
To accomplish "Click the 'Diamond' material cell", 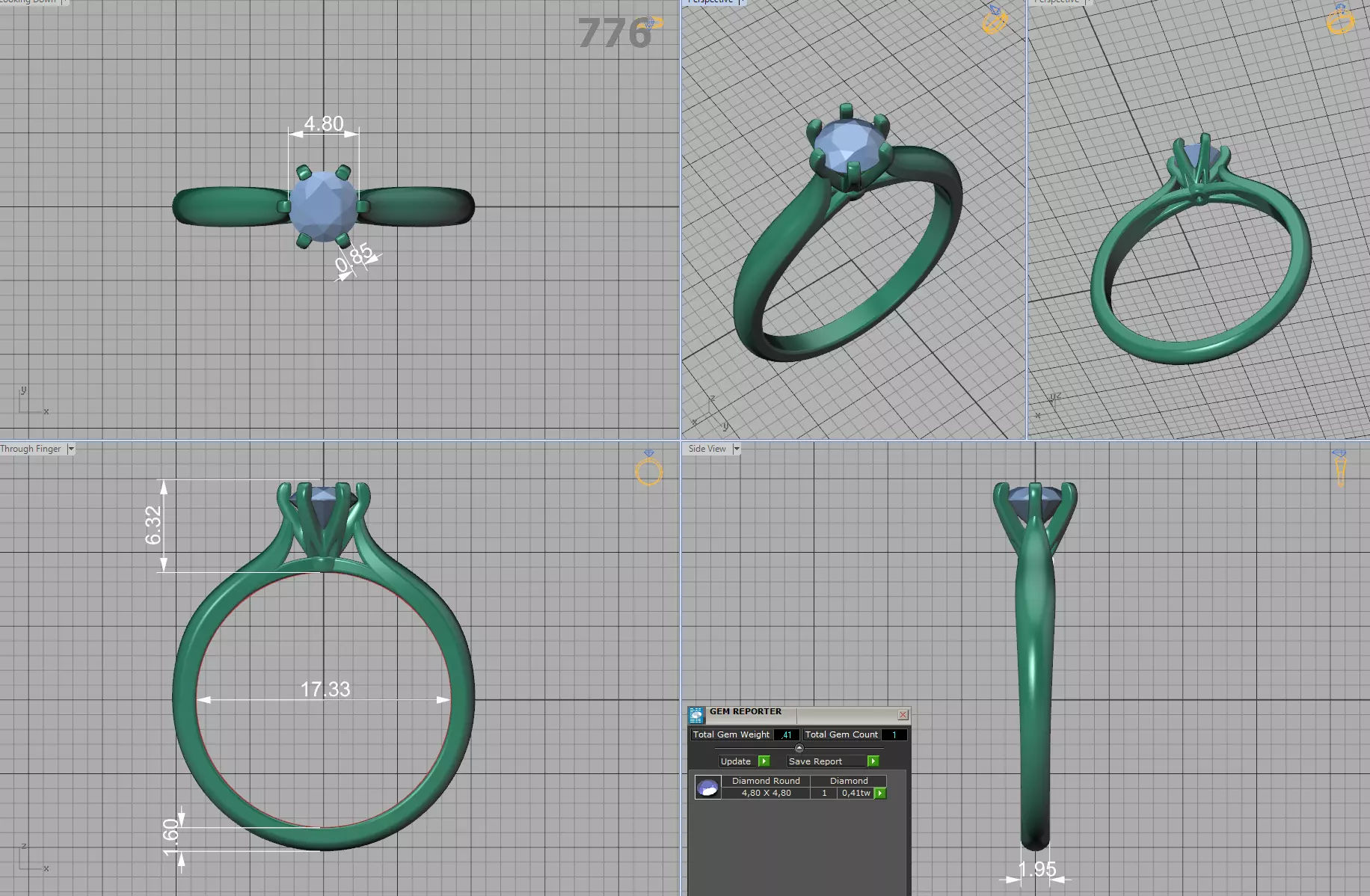I will pyautogui.click(x=849, y=781).
